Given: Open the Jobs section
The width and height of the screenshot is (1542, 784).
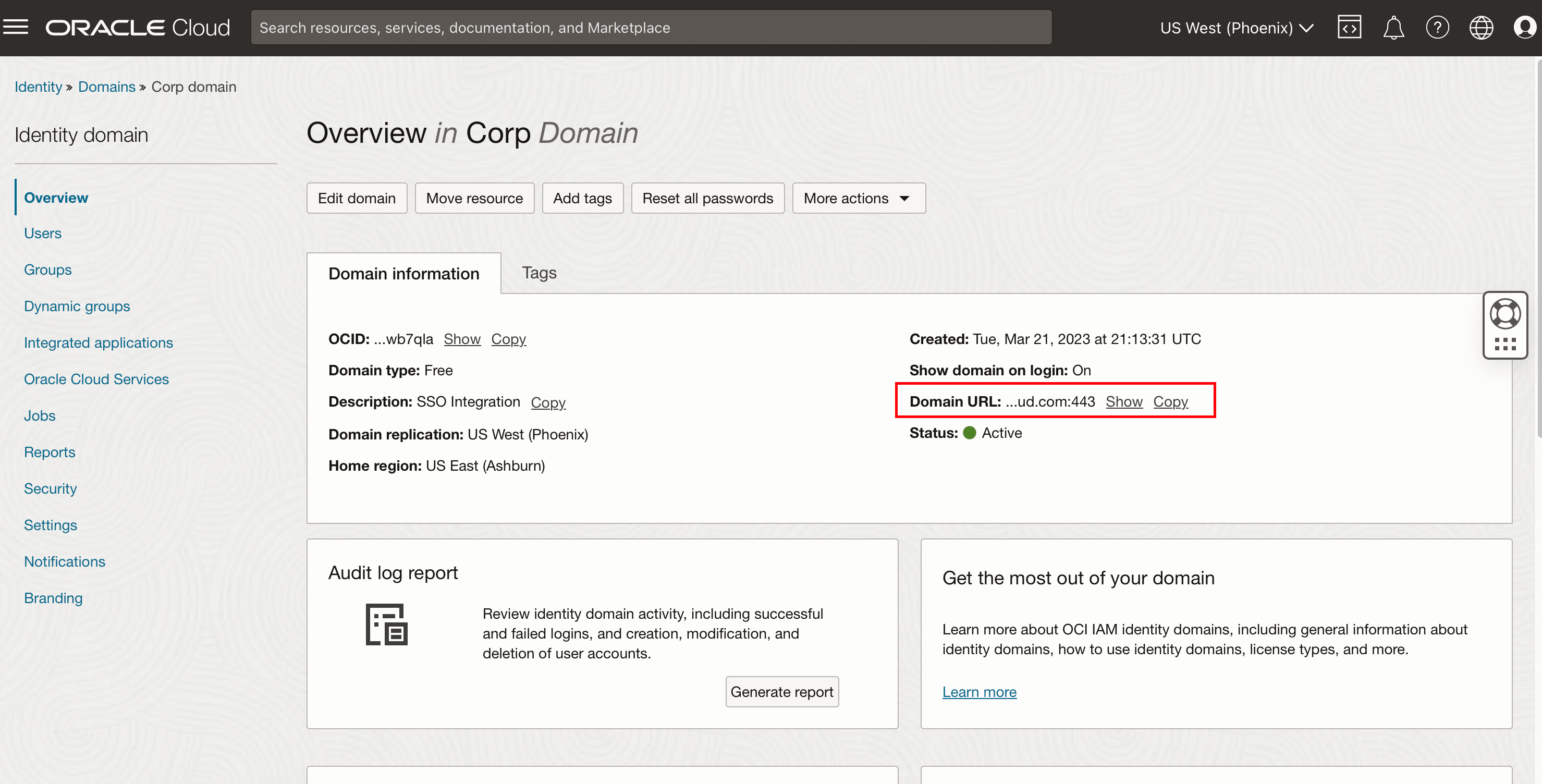Looking at the screenshot, I should click(40, 416).
